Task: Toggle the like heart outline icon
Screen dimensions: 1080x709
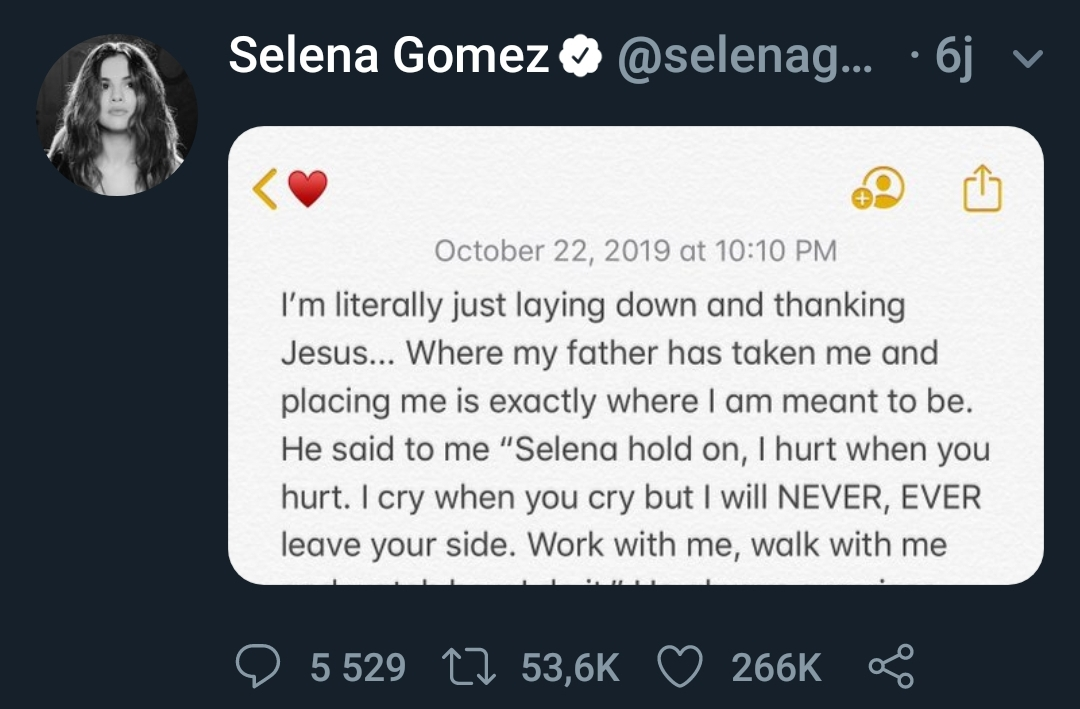Action: click(680, 666)
